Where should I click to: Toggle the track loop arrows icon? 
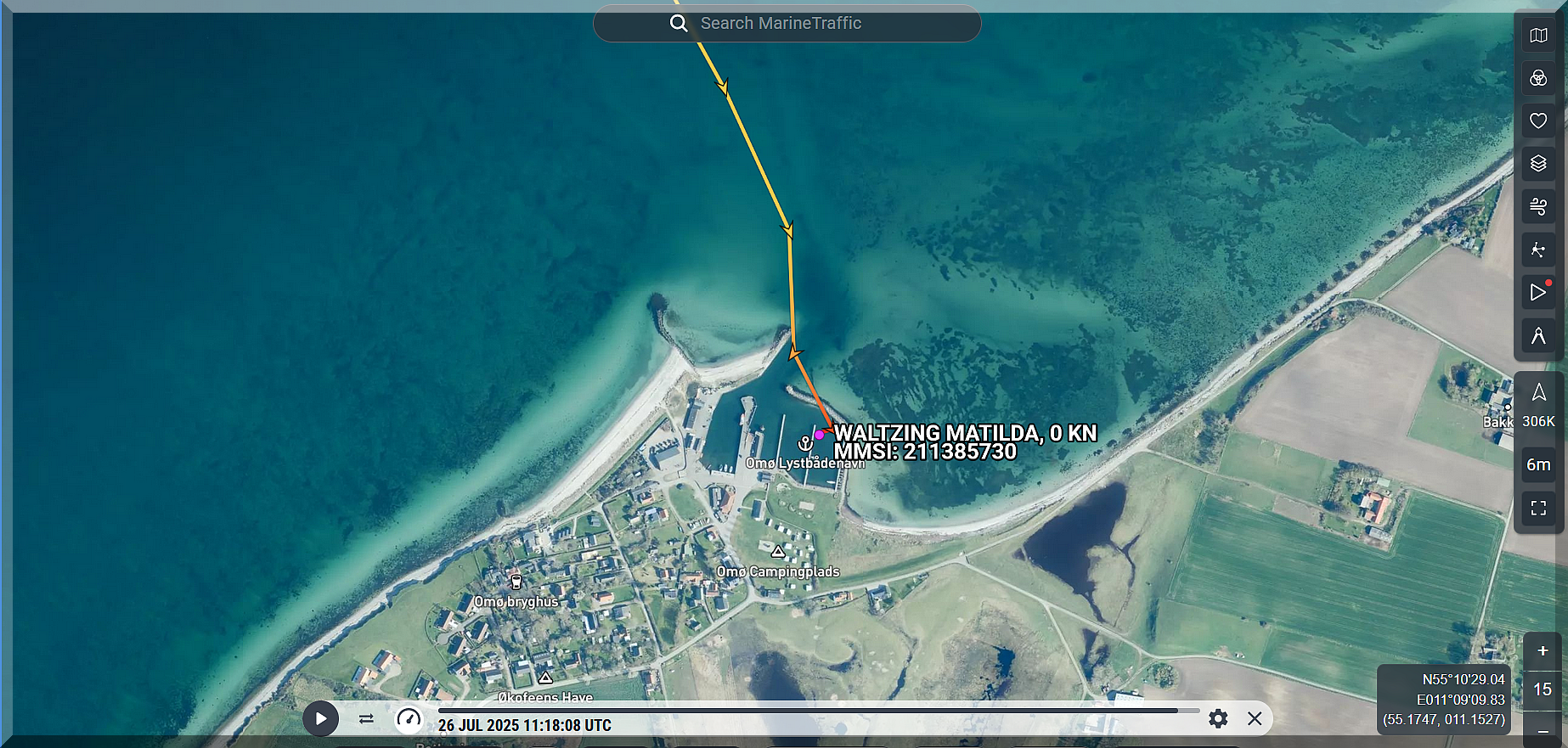[x=366, y=719]
